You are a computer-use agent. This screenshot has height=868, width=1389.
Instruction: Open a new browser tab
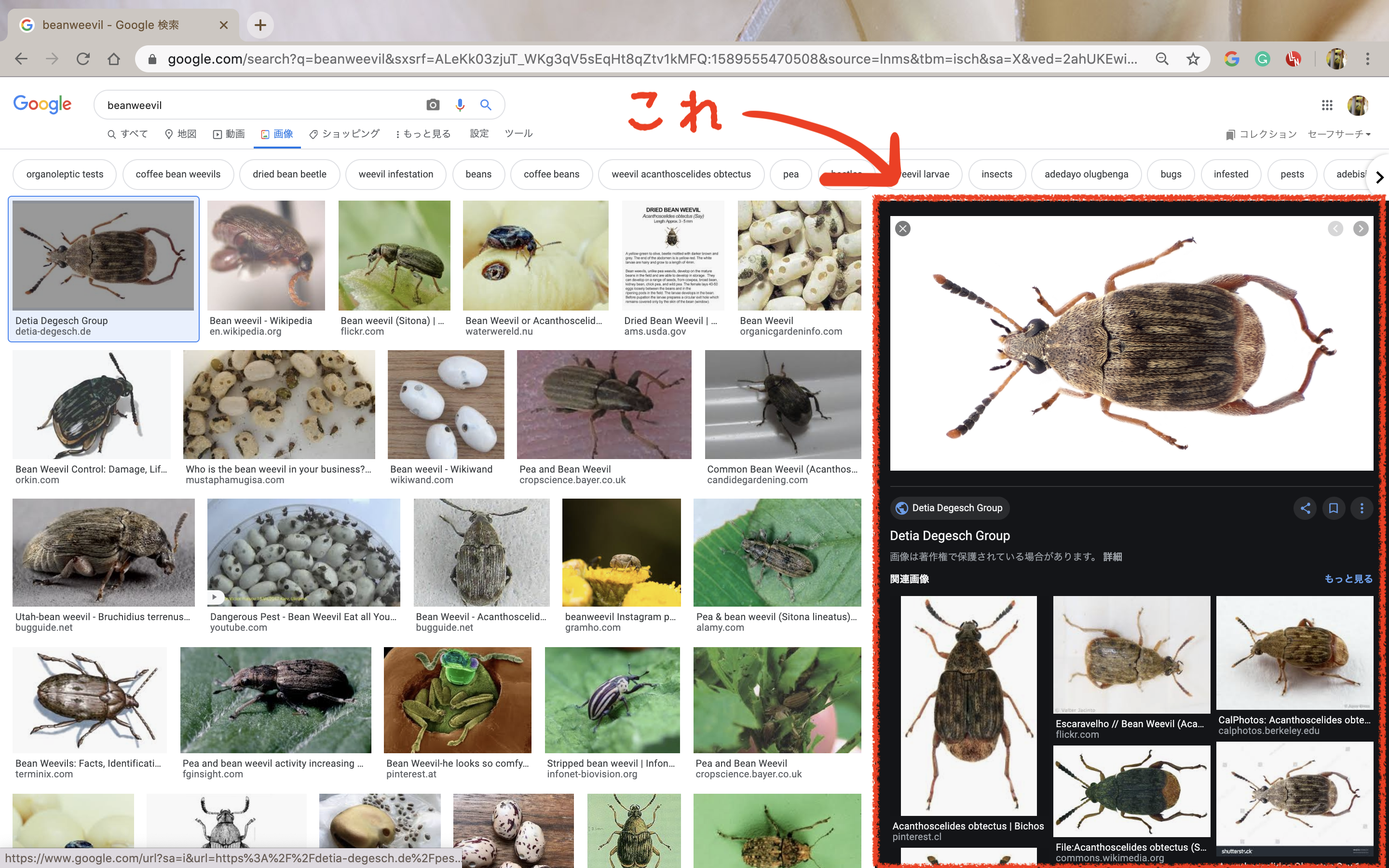pos(260,25)
